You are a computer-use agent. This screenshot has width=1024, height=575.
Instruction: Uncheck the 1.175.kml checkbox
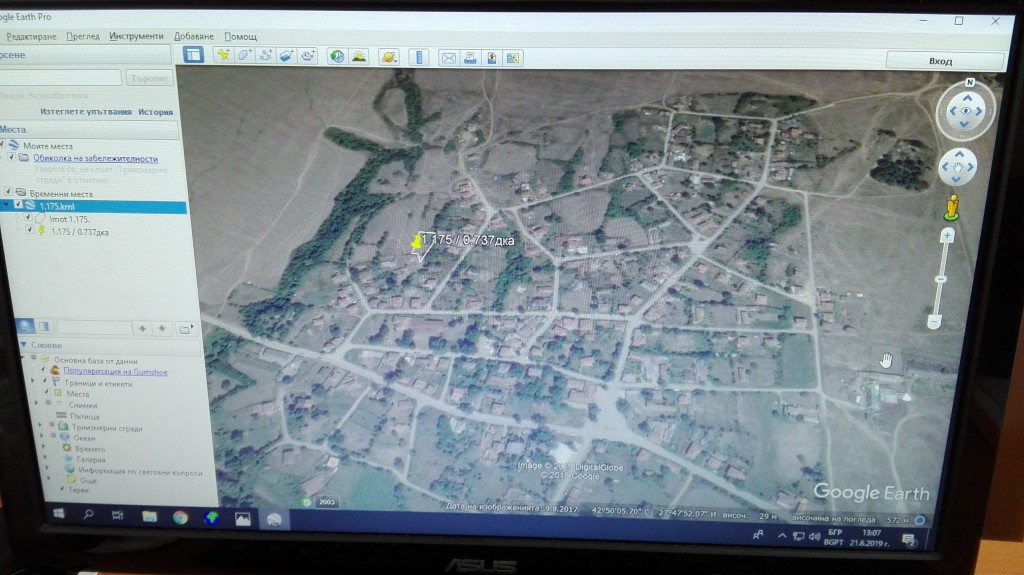(x=18, y=206)
